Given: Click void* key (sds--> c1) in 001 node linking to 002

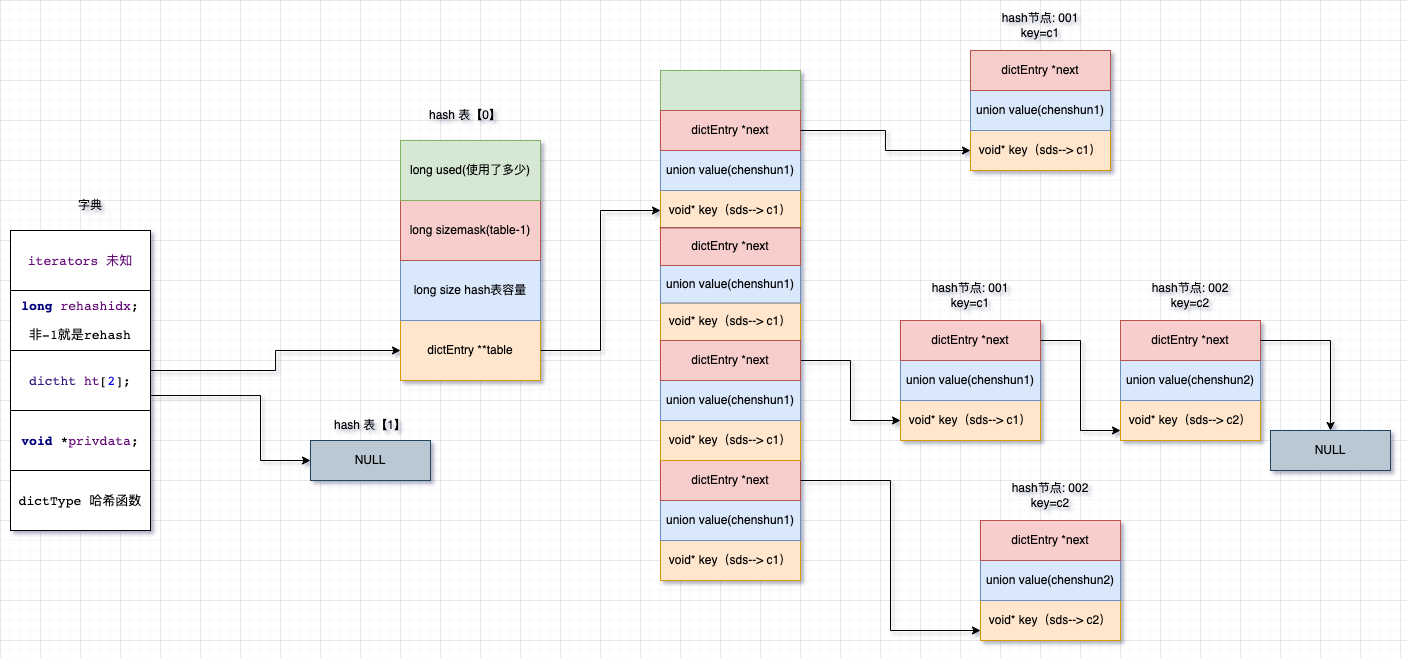Looking at the screenshot, I should click(x=970, y=420).
